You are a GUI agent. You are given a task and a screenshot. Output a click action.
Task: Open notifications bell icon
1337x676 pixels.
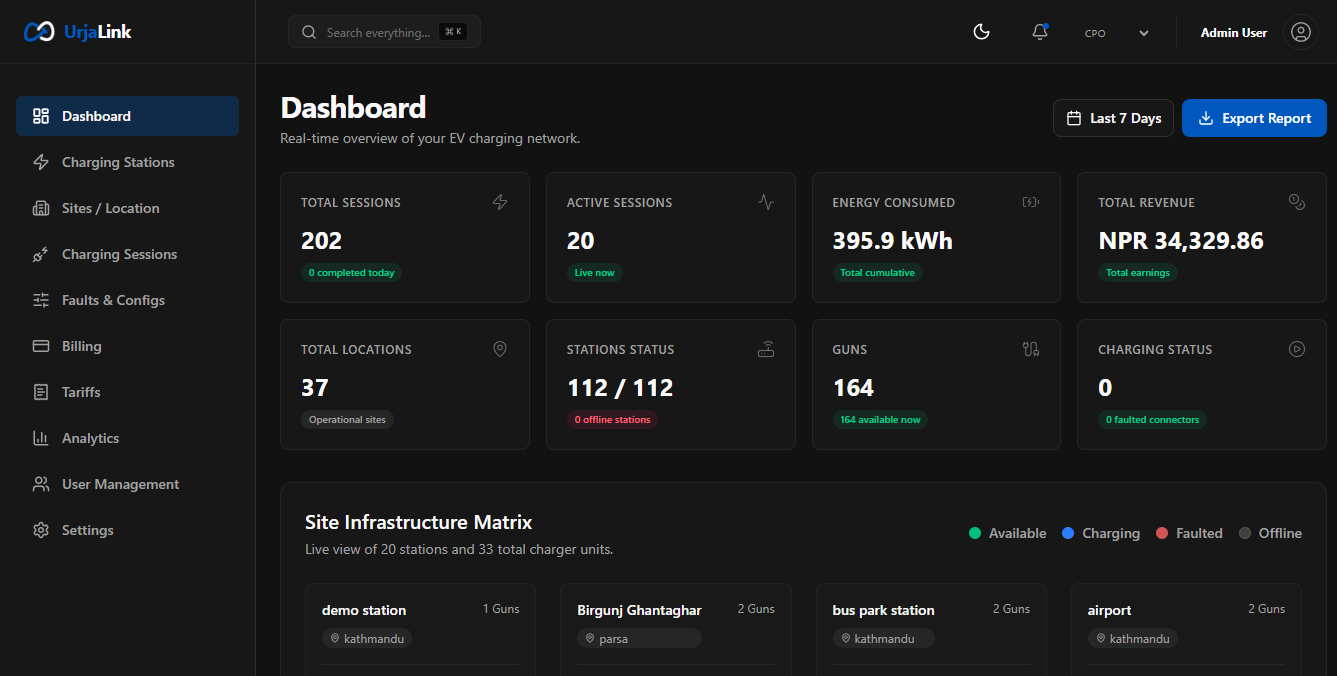point(1040,32)
